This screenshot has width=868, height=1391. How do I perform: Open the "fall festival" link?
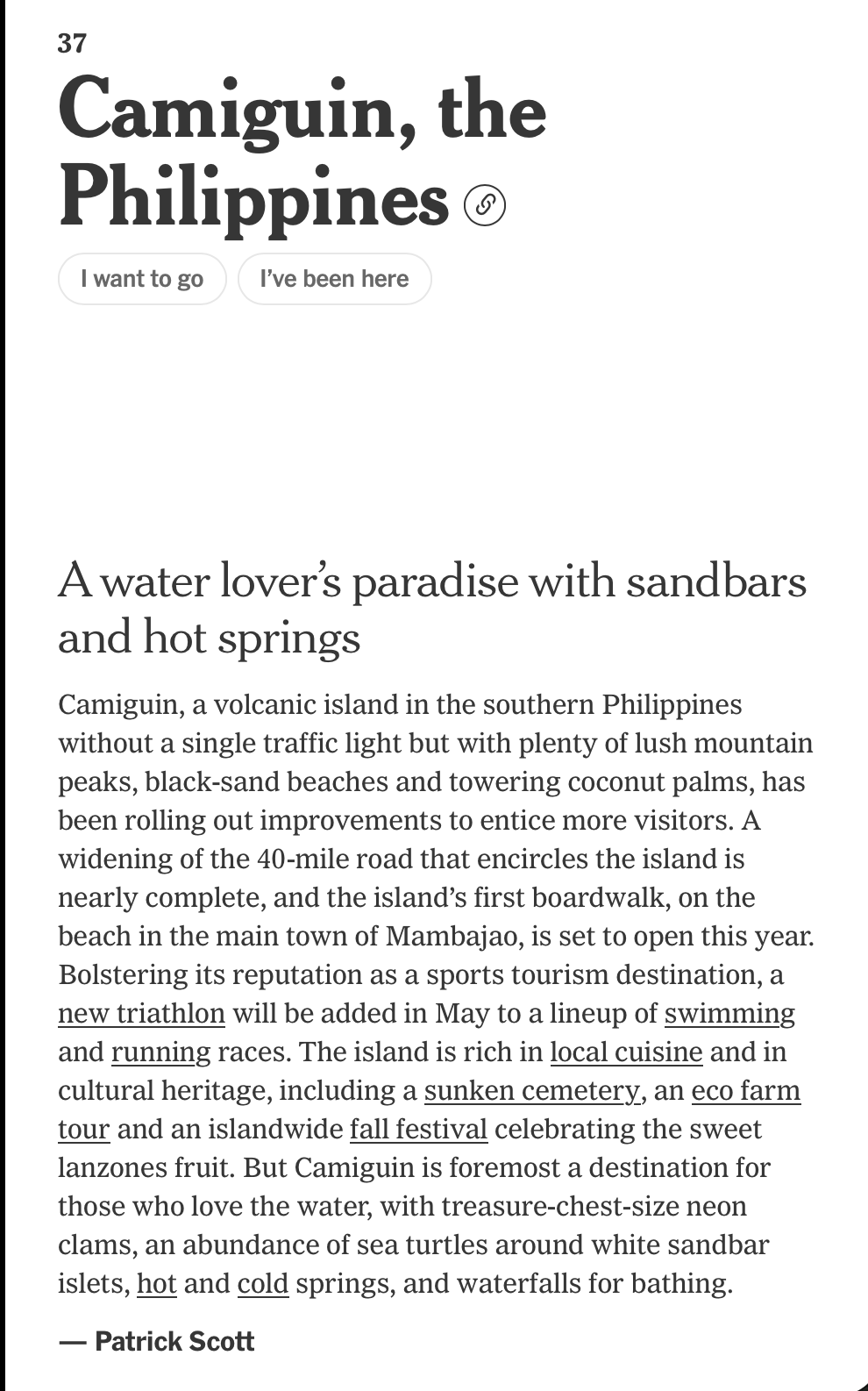418,1129
